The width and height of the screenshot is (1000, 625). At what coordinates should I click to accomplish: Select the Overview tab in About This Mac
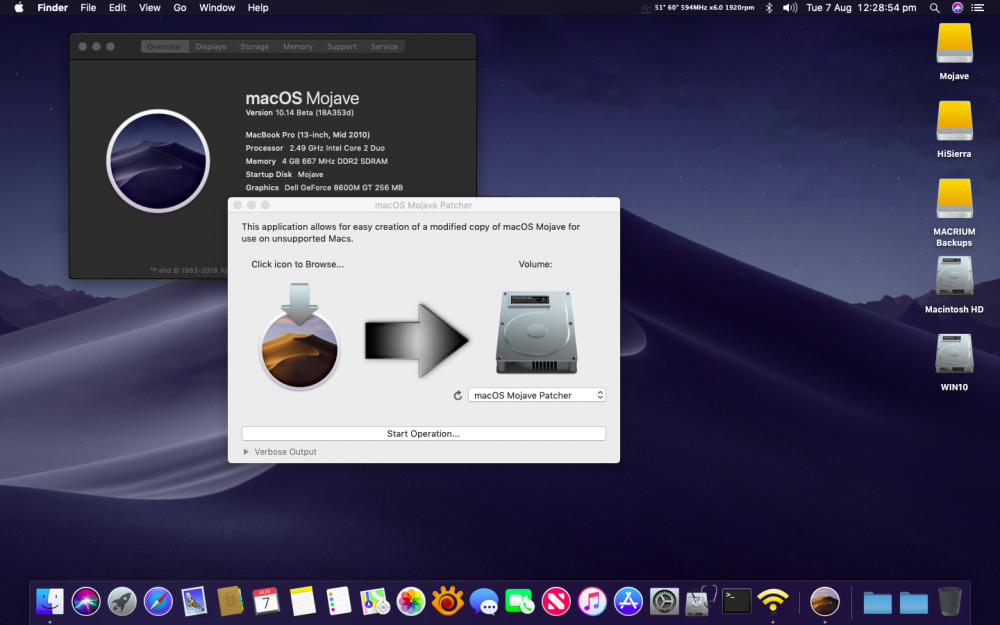tap(165, 47)
